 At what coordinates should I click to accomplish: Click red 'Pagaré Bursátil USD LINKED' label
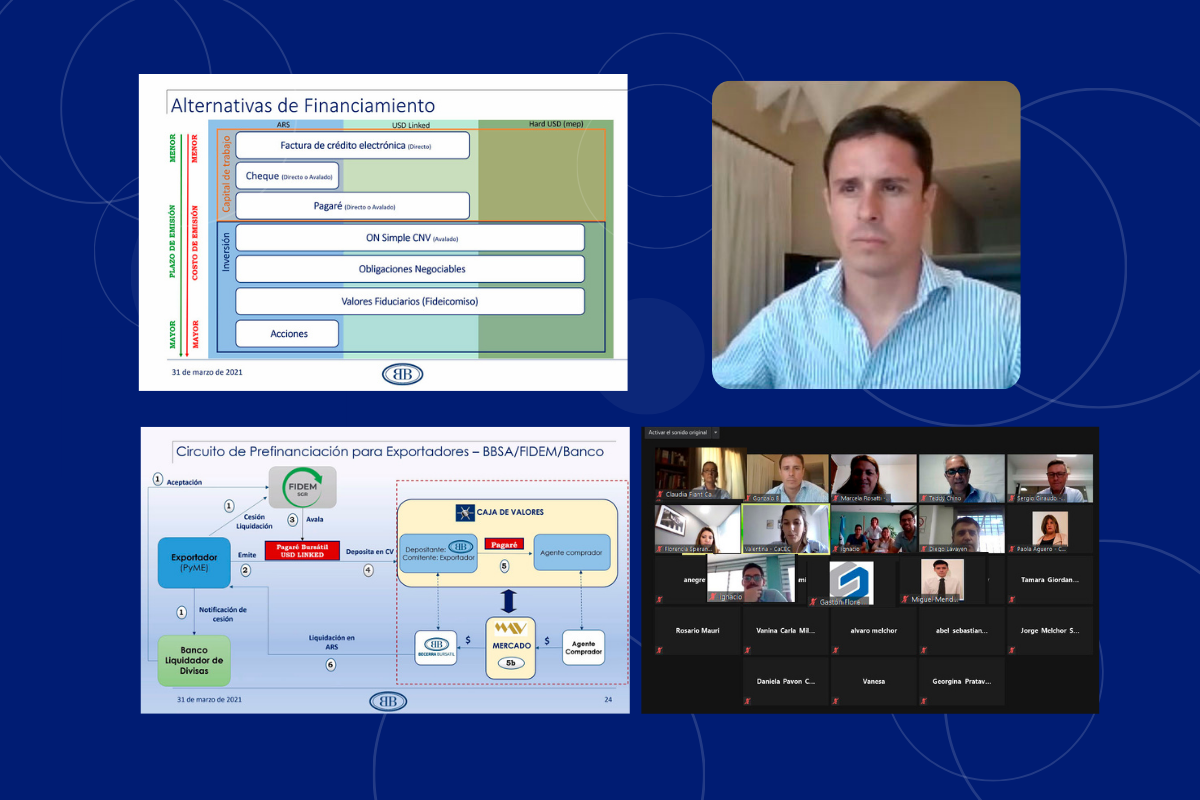(x=302, y=550)
